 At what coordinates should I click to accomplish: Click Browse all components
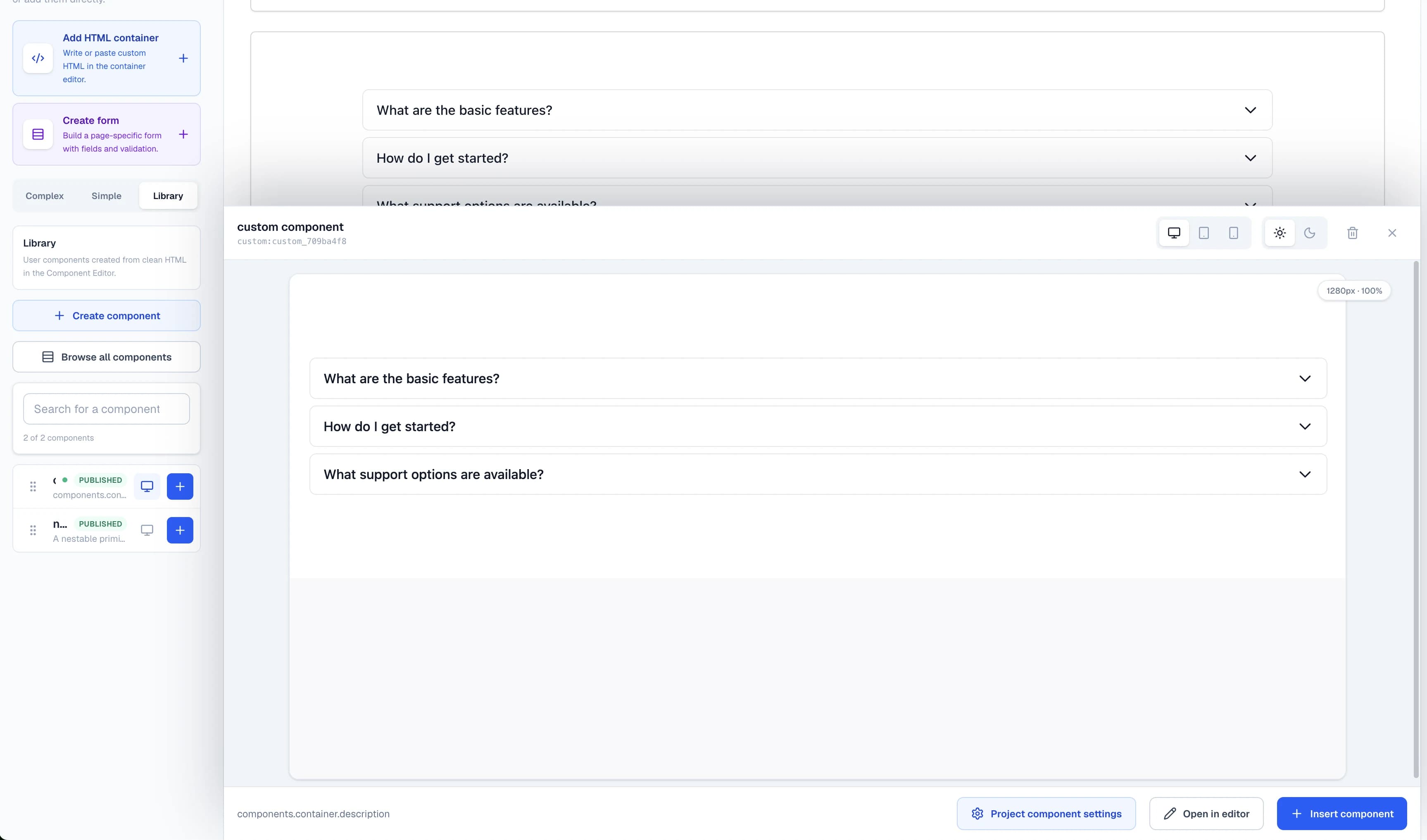click(107, 357)
